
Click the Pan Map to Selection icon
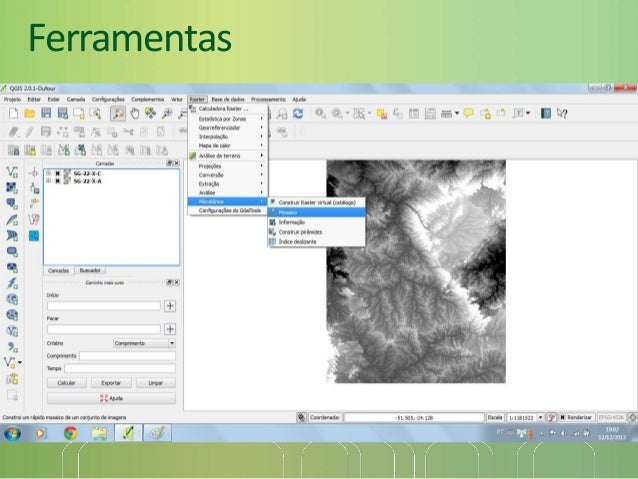(x=150, y=113)
